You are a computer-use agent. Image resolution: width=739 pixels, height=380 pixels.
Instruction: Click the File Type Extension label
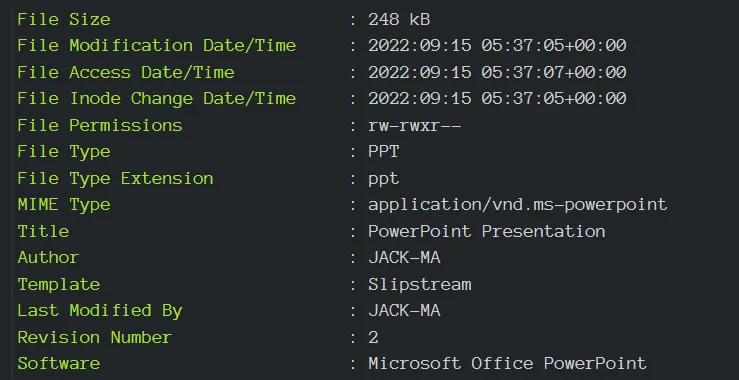[115, 178]
